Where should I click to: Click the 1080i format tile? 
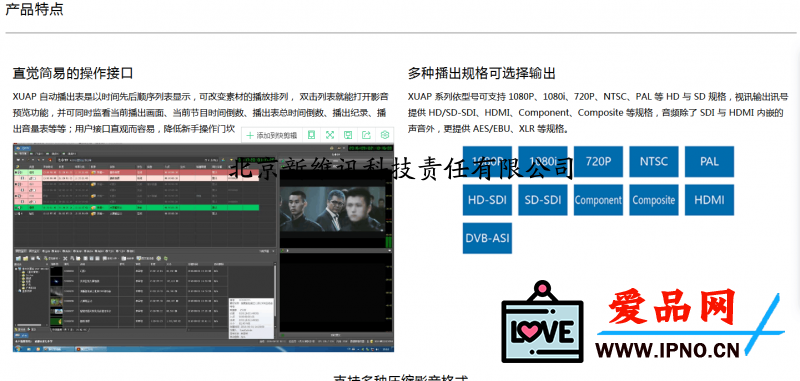(x=543, y=162)
